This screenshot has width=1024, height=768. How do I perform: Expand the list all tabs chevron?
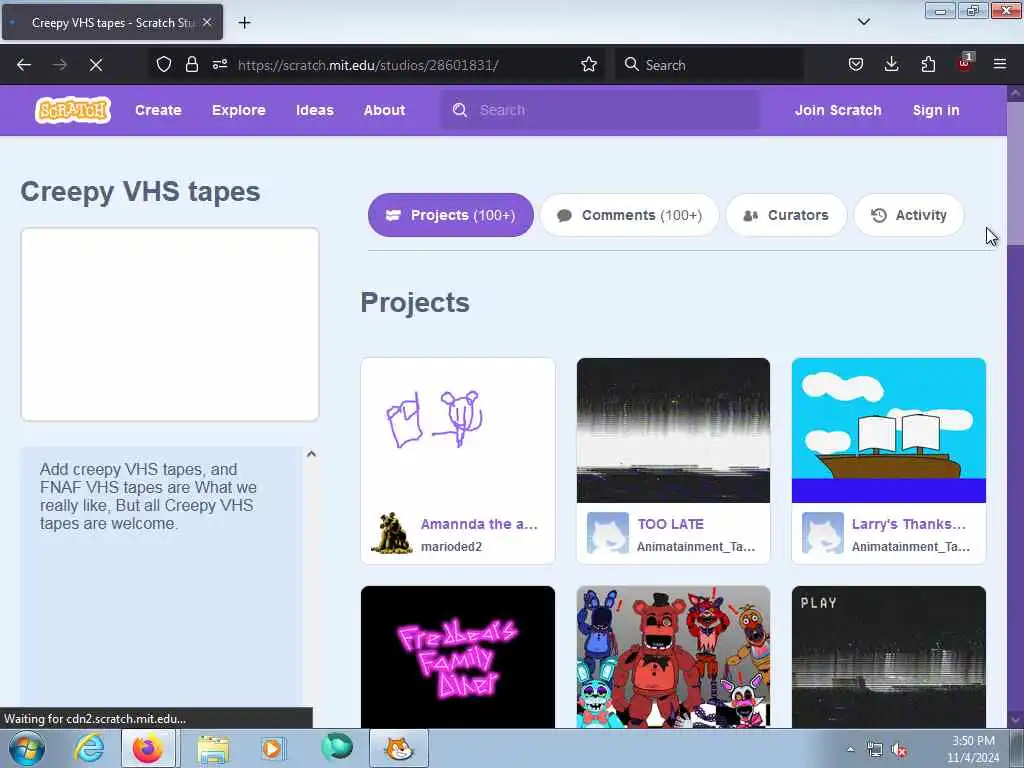coord(863,22)
